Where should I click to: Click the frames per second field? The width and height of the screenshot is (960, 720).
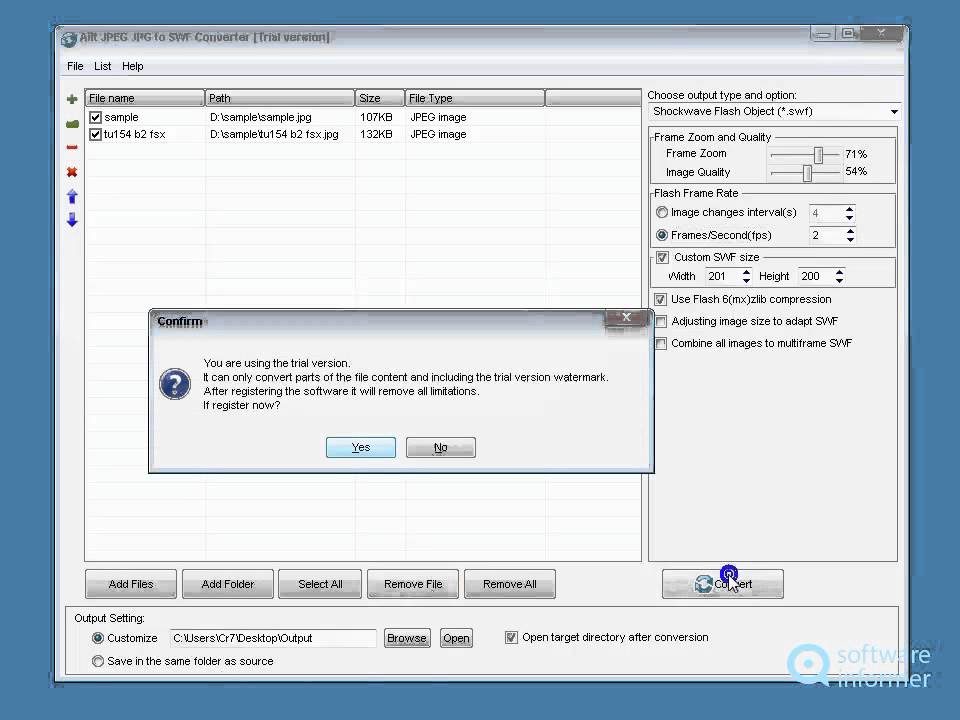pyautogui.click(x=827, y=235)
